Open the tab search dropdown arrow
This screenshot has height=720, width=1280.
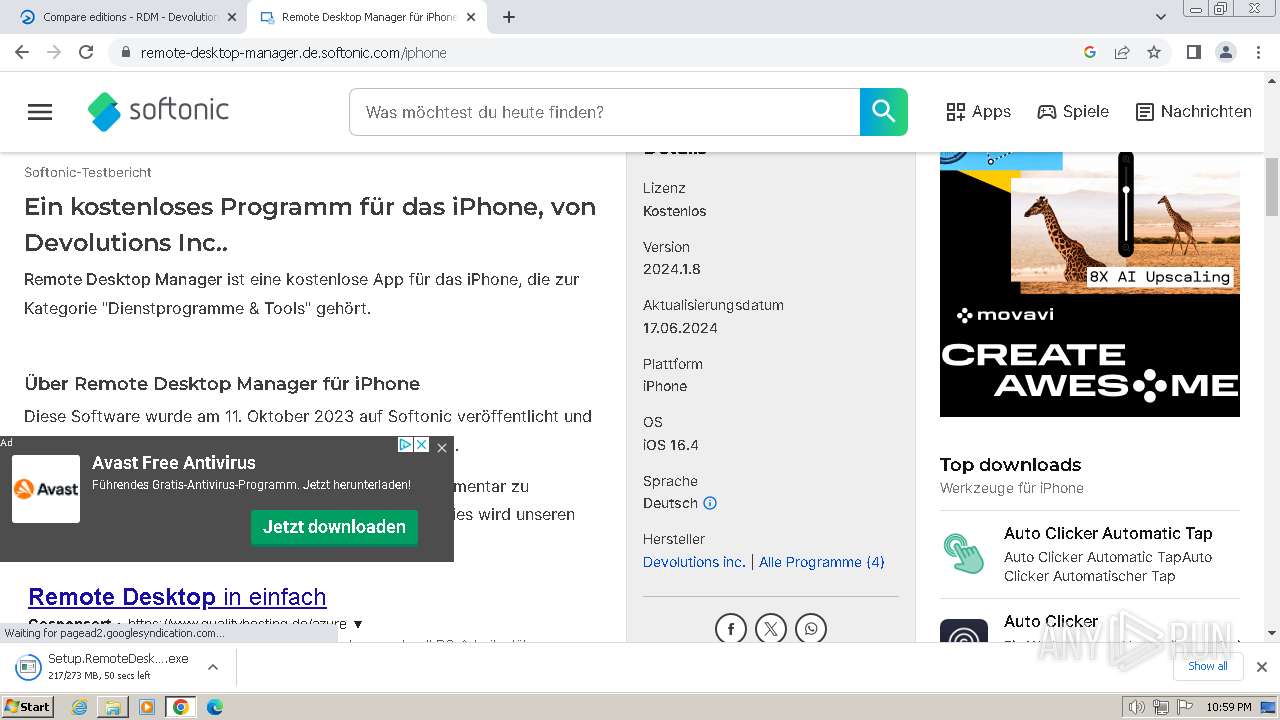[1161, 17]
